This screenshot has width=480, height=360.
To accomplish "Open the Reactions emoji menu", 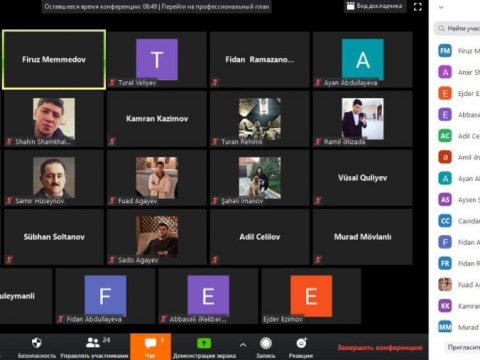I will pos(301,343).
